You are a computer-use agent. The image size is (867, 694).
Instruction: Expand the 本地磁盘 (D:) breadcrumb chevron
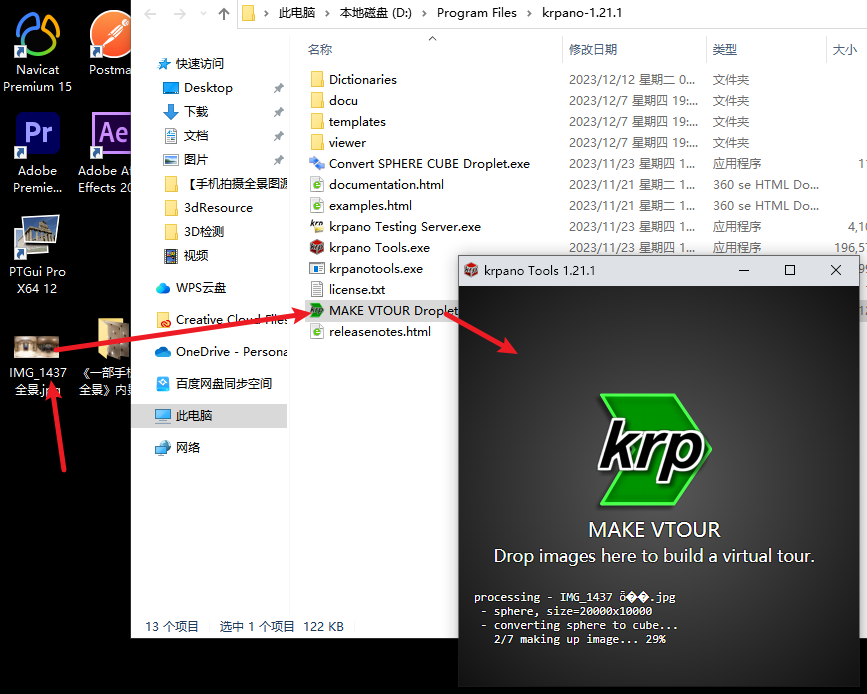[x=424, y=13]
